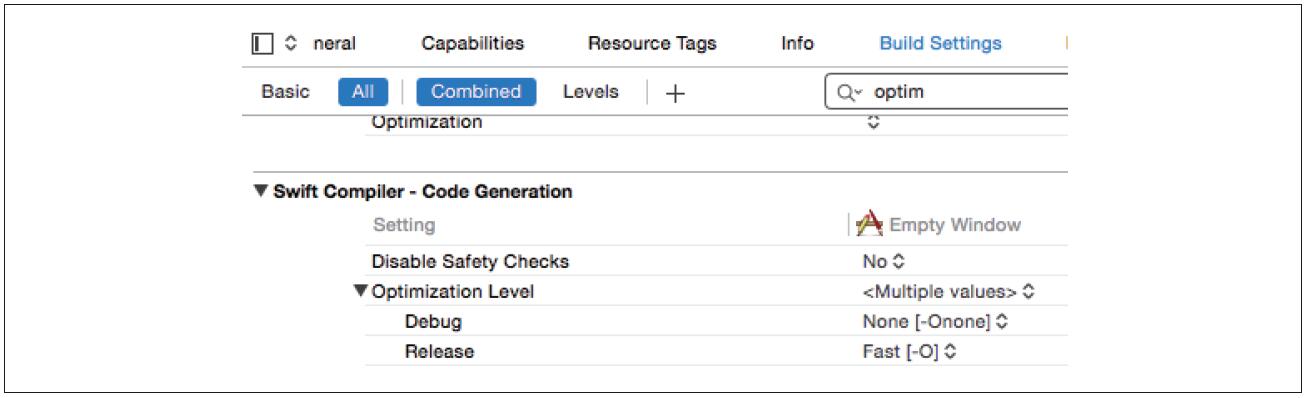1309x398 pixels.
Task: Show Basic build settings
Action: [x=285, y=92]
